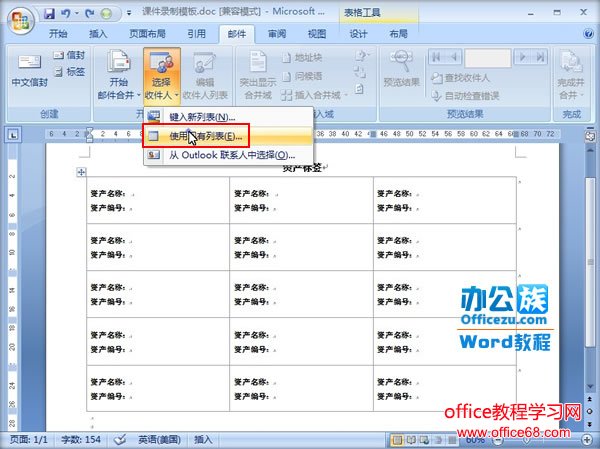The image size is (600, 449).
Task: Switch to Web Layout view
Action: (424, 441)
